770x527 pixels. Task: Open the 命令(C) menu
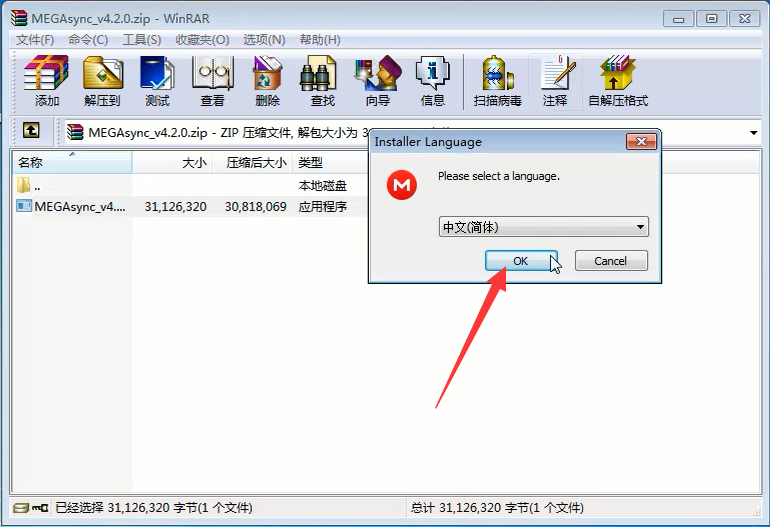[x=88, y=40]
